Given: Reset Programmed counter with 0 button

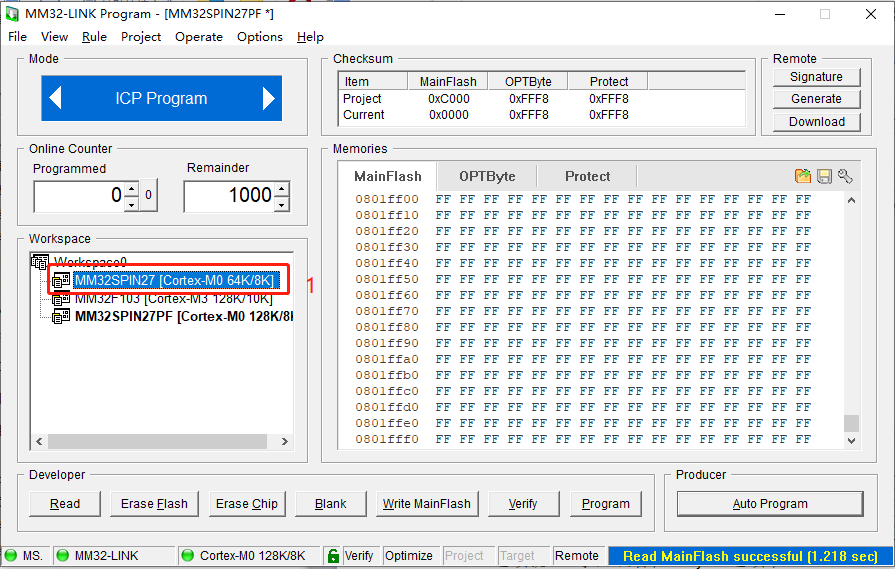Looking at the screenshot, I should click(x=148, y=195).
